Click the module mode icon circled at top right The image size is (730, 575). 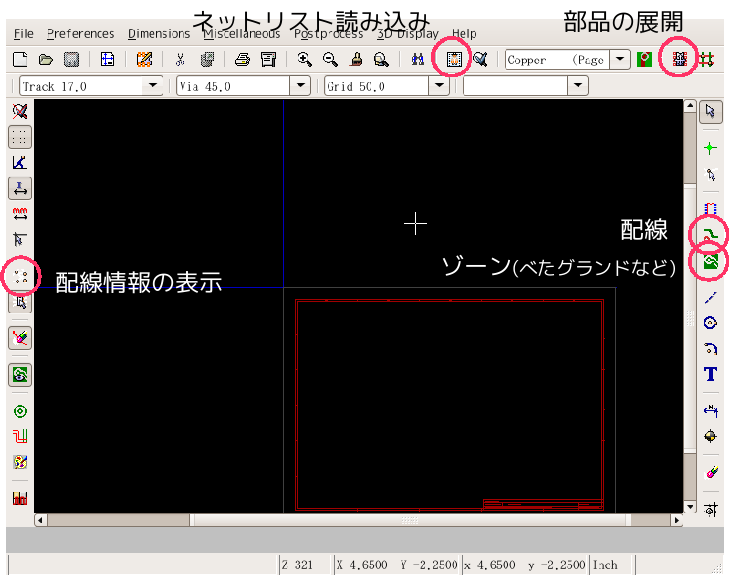(682, 60)
